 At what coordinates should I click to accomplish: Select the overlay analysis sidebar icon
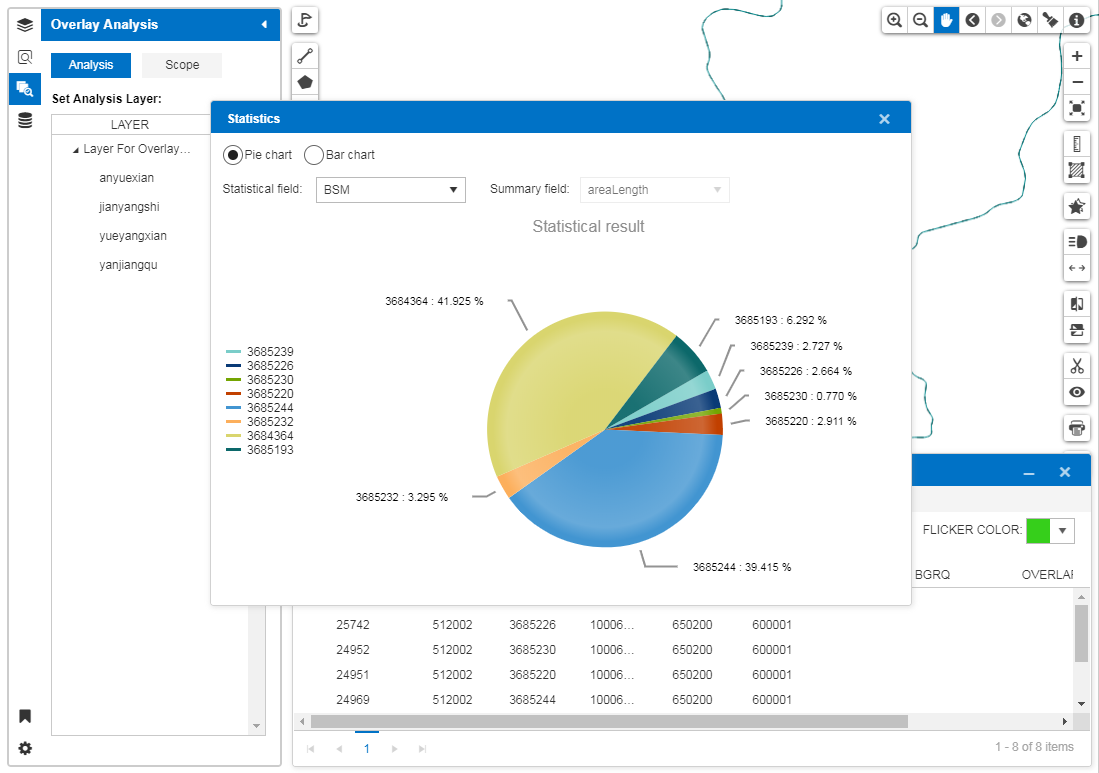(x=25, y=89)
